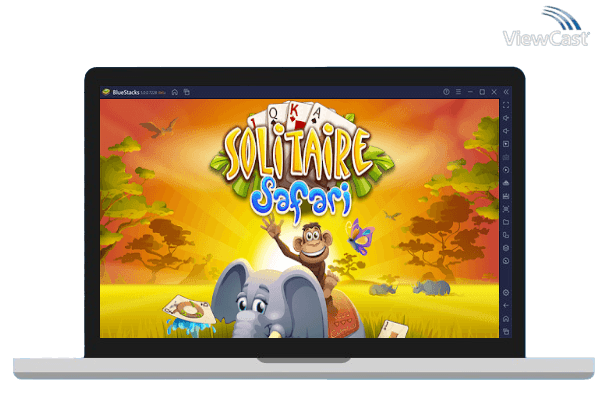Open the media folder icon in sidebar
Viewport: 602px width, 414px height.
(506, 222)
